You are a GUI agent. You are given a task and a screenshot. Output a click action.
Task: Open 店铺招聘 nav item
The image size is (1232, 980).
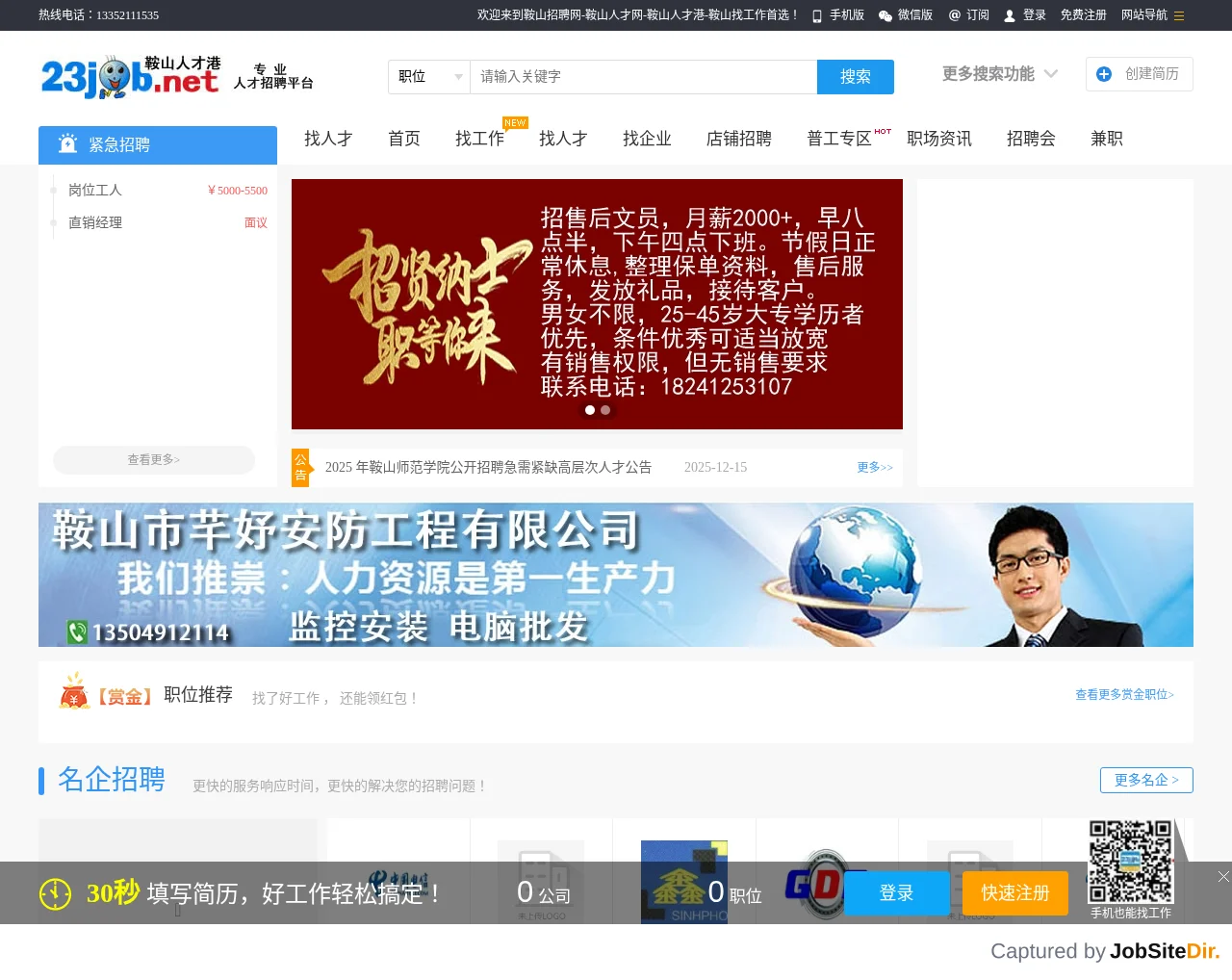point(739,139)
